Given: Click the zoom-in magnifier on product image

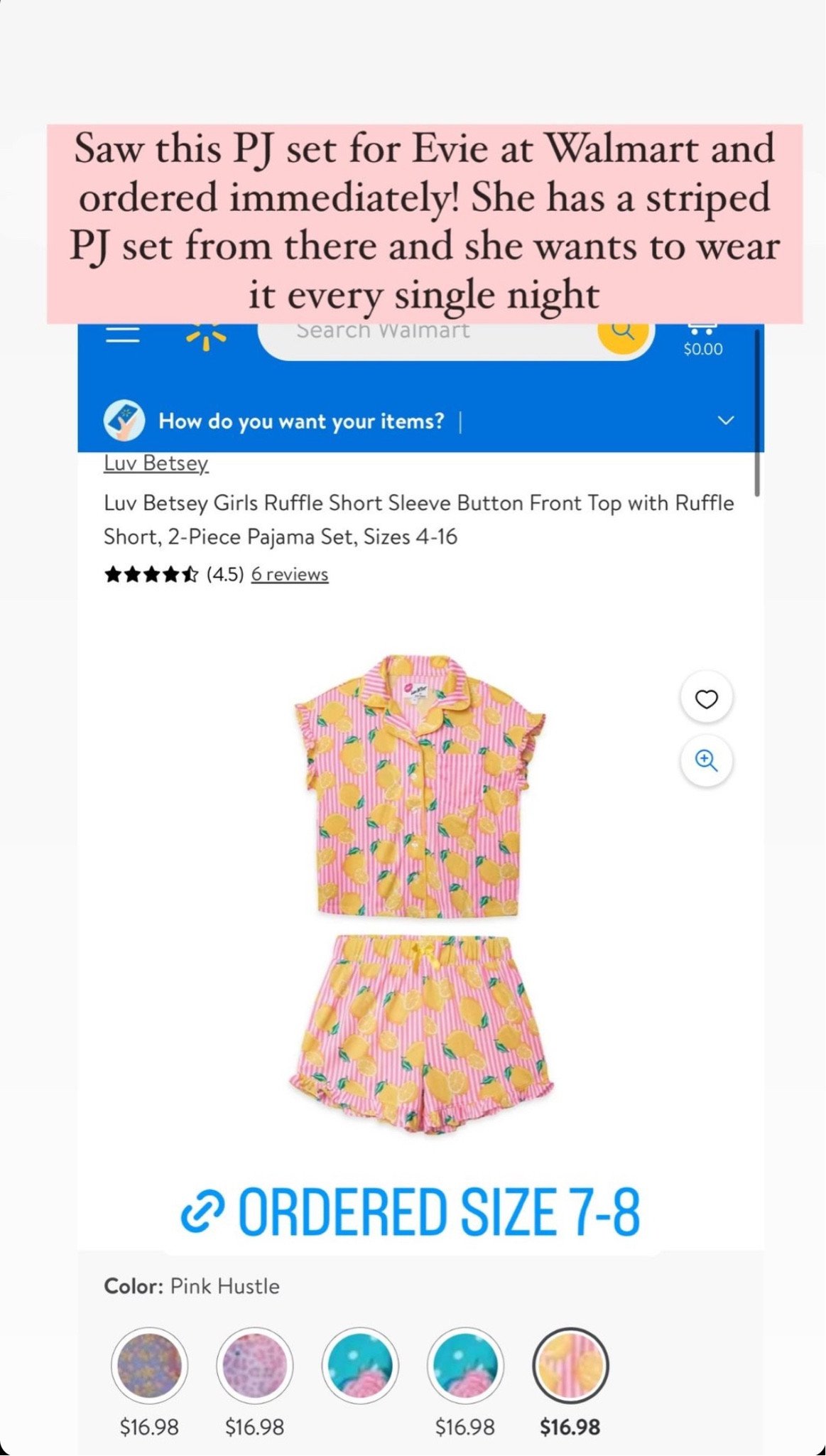Looking at the screenshot, I should coord(706,760).
